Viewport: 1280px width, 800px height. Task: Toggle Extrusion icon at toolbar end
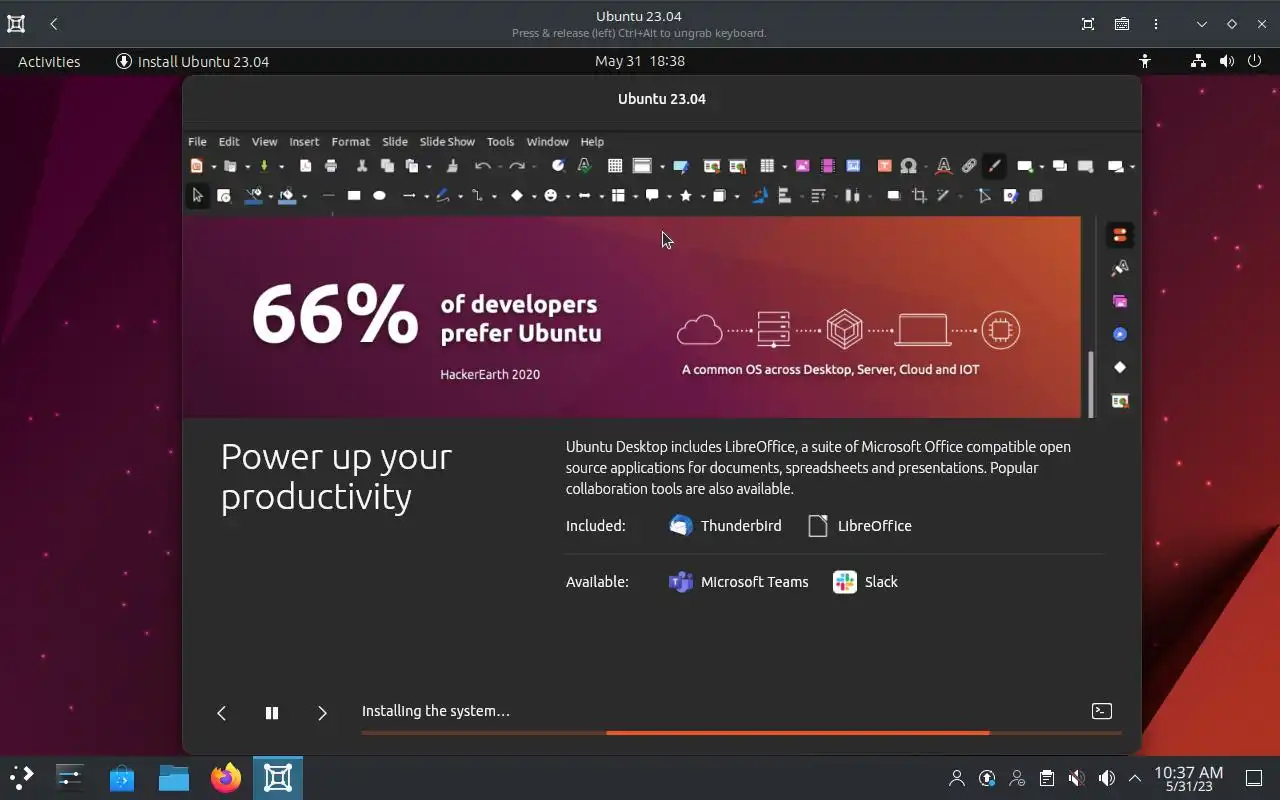click(1036, 196)
